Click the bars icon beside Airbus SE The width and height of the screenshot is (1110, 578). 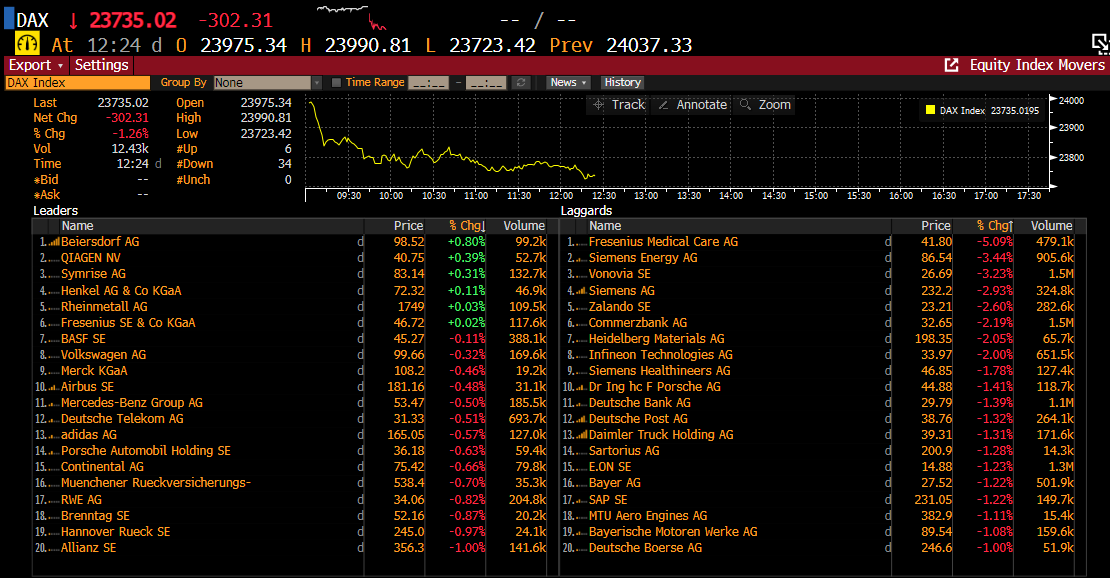tap(54, 387)
